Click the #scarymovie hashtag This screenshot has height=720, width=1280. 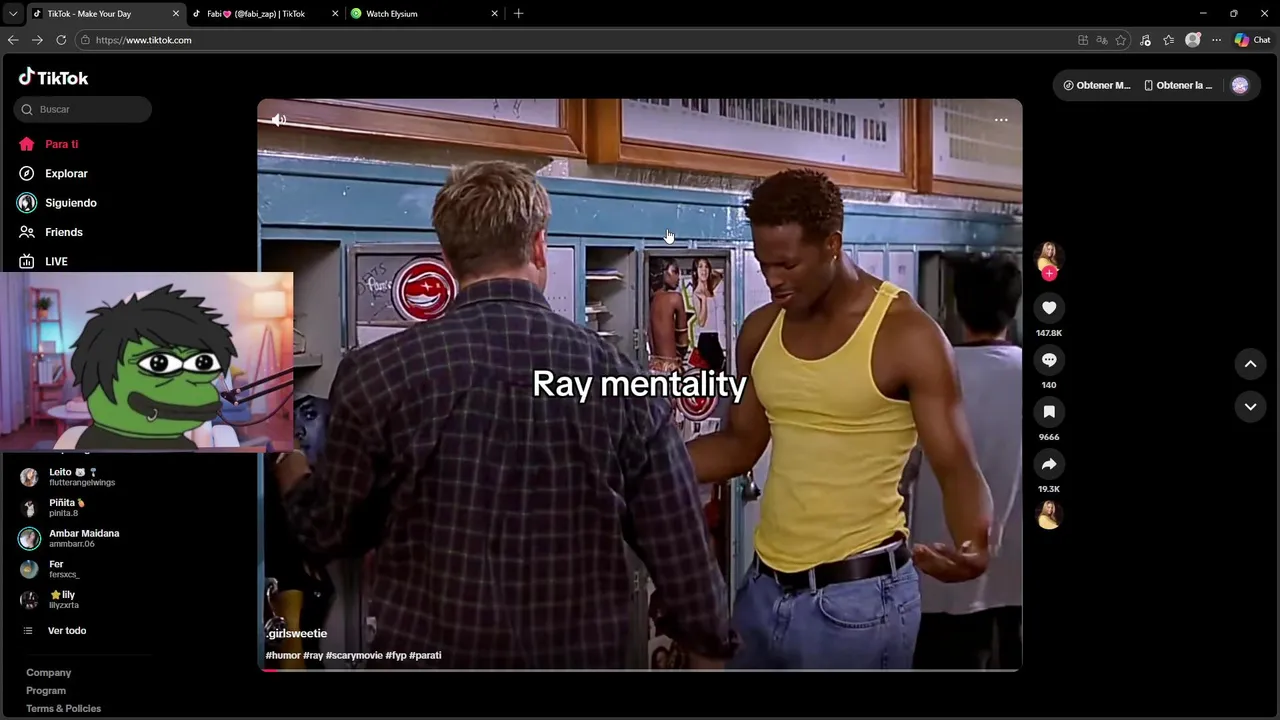pos(354,656)
